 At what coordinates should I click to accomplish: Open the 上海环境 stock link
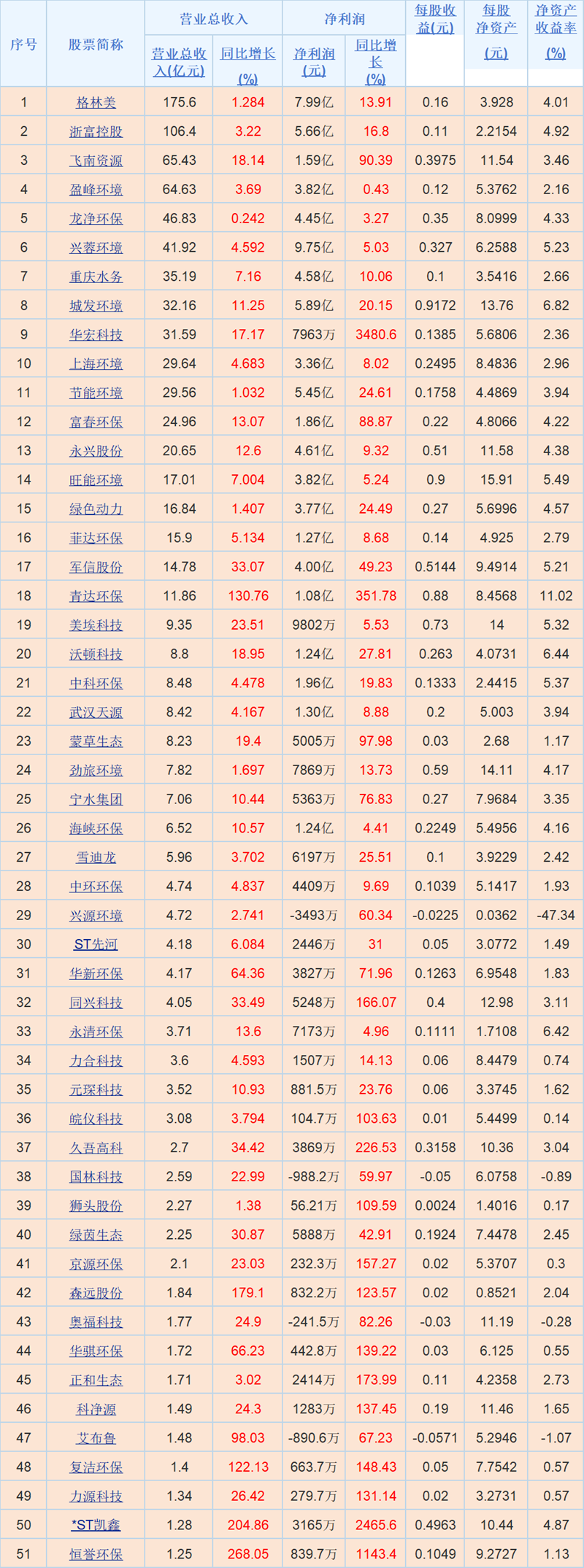96,364
